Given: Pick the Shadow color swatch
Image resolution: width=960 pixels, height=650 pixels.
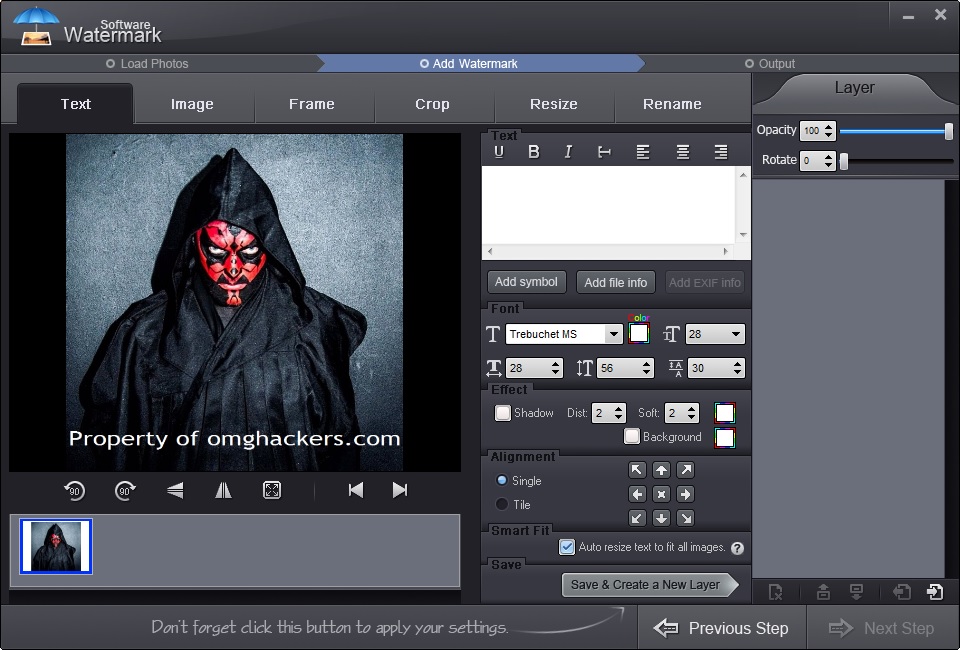Looking at the screenshot, I should 725,413.
